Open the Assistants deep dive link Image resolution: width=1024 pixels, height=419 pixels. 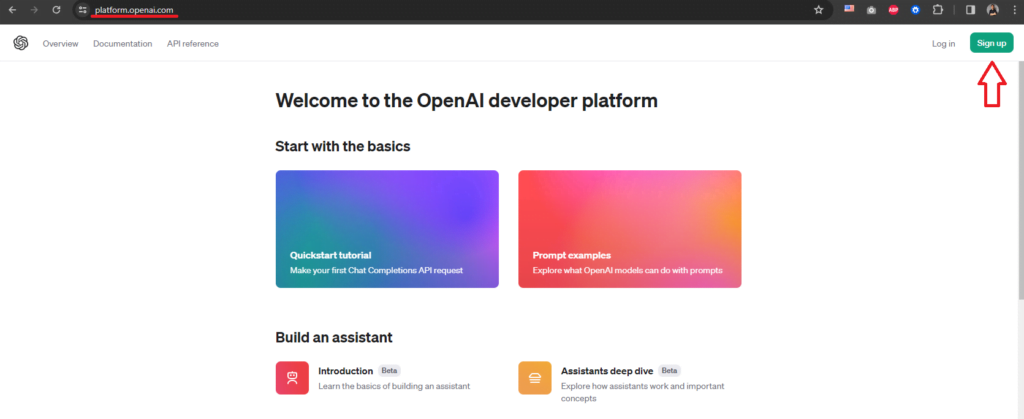coord(607,371)
